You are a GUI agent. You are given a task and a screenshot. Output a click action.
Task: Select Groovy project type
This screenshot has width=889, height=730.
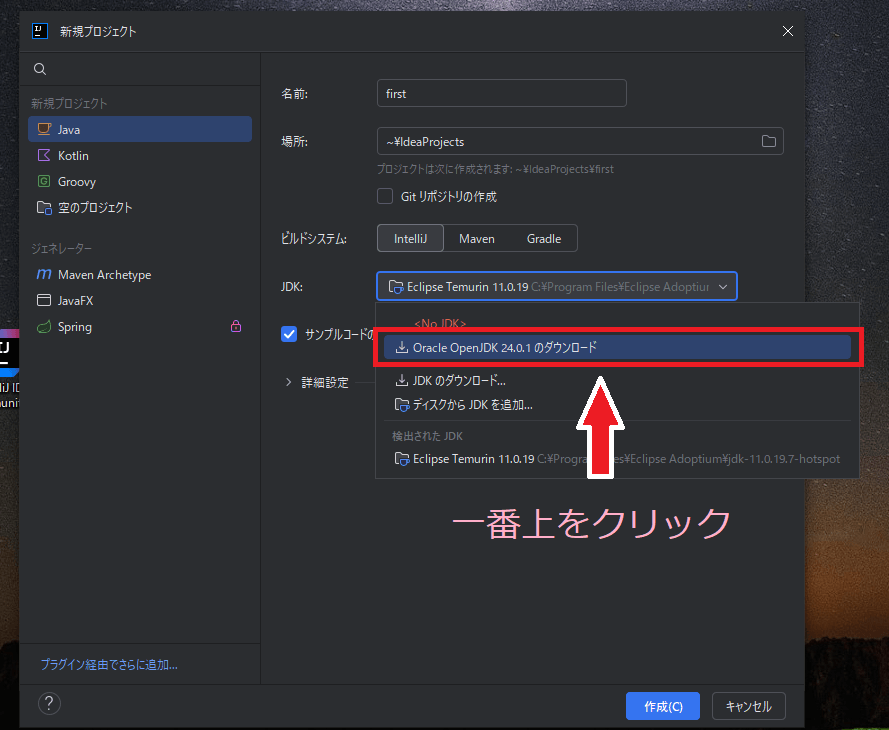pyautogui.click(x=140, y=181)
